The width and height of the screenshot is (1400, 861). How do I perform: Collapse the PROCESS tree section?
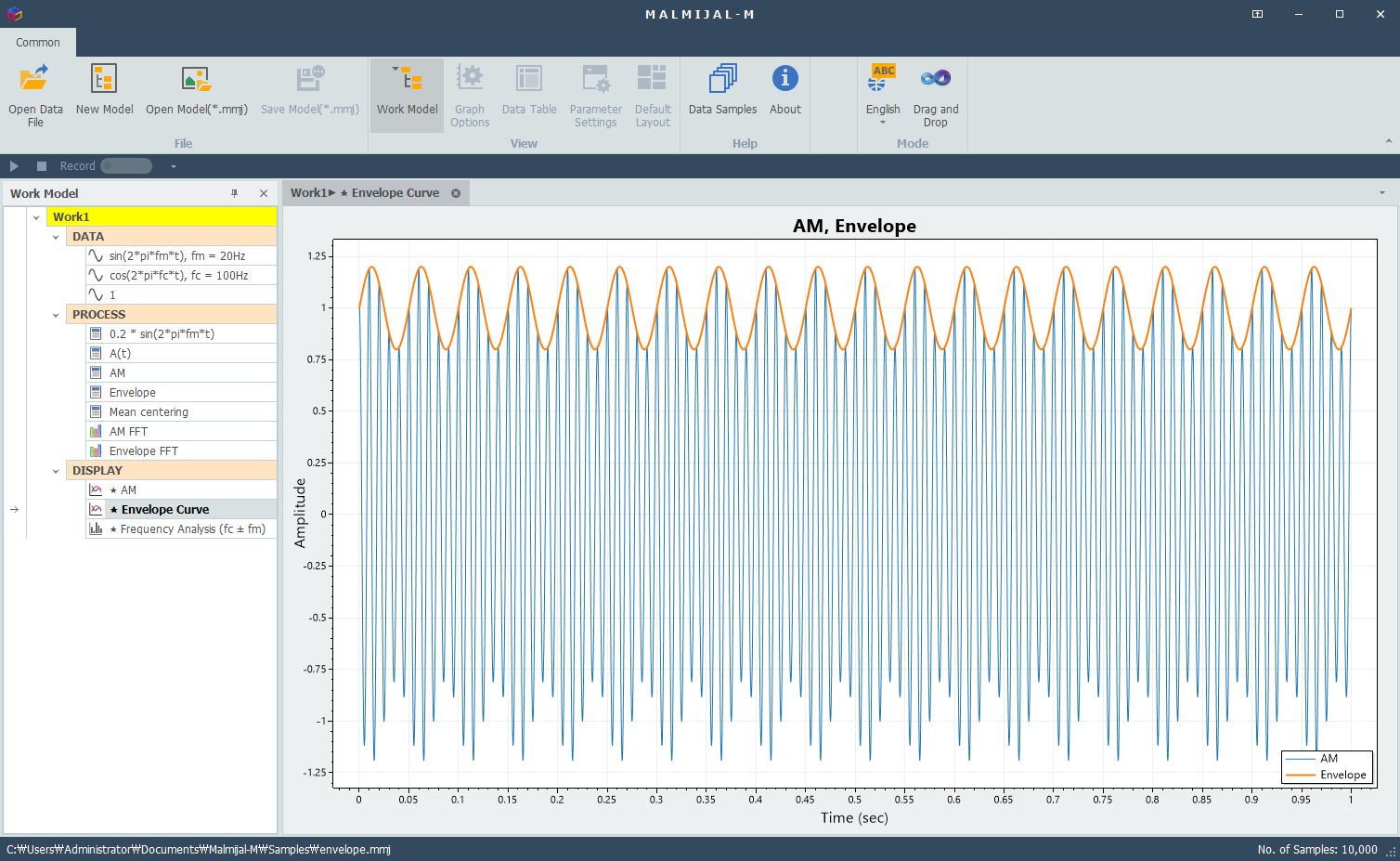[x=56, y=315]
